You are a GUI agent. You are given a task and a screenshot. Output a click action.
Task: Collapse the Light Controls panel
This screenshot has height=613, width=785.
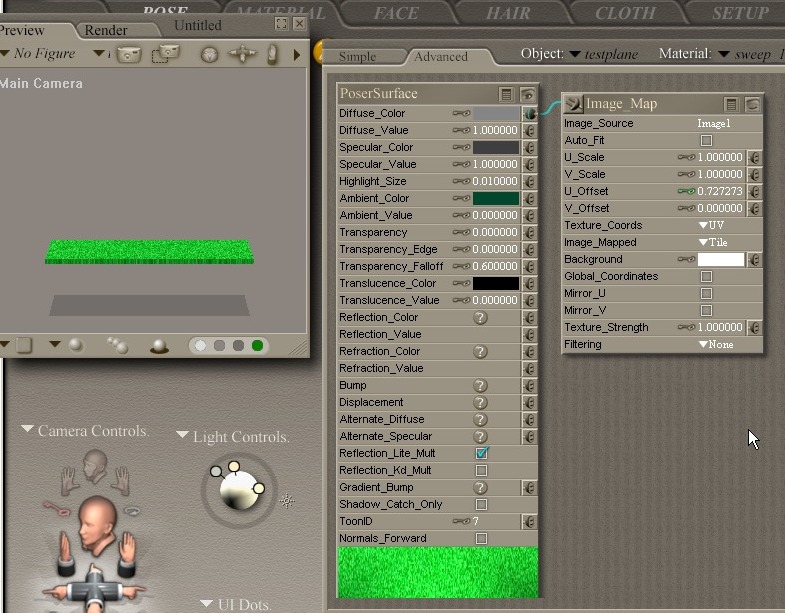tap(182, 435)
